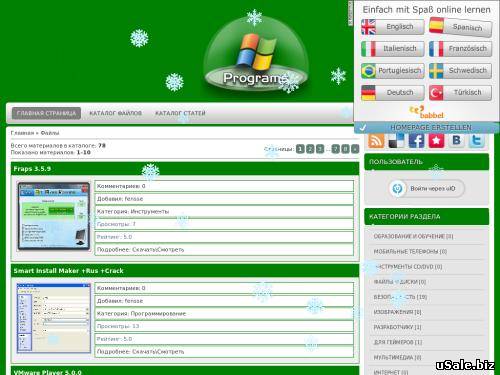The height and width of the screenshot is (375, 500).
Task: Click the RSS feed icon
Action: click(376, 140)
